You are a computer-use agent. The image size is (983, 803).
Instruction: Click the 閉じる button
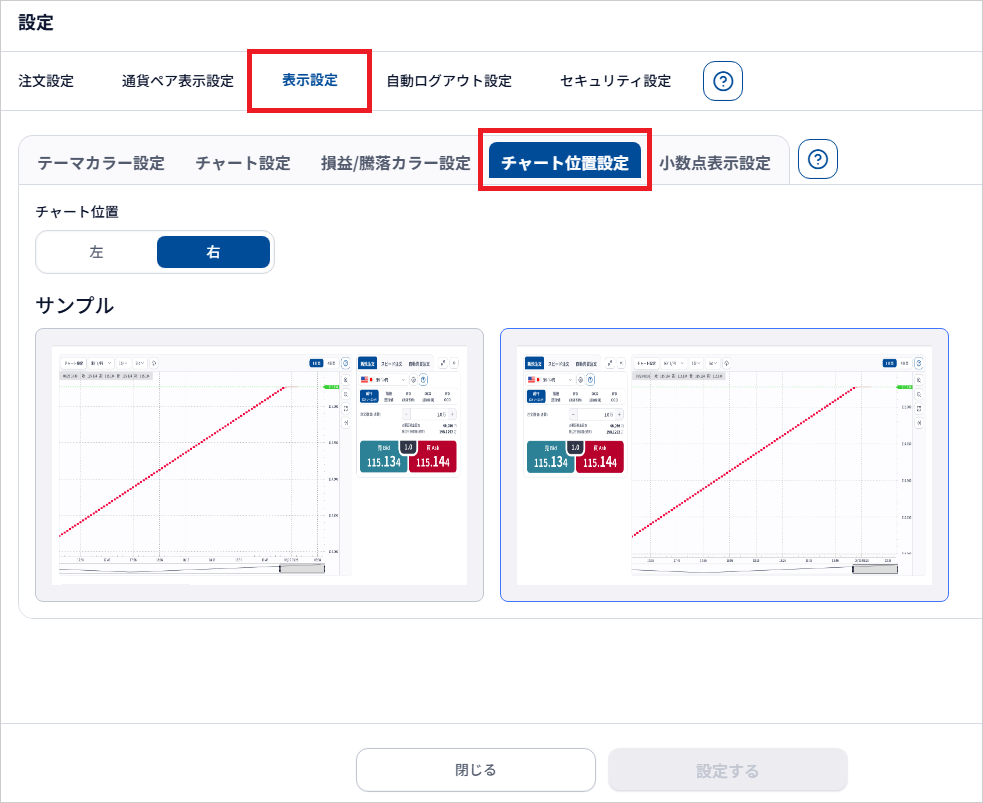pyautogui.click(x=476, y=770)
